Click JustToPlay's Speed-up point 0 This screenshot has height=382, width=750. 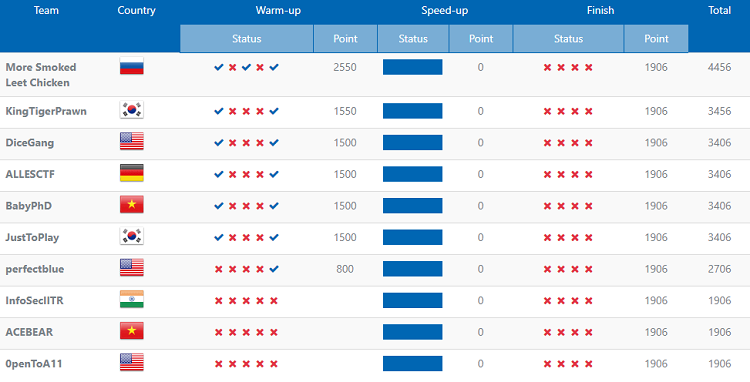pyautogui.click(x=481, y=237)
